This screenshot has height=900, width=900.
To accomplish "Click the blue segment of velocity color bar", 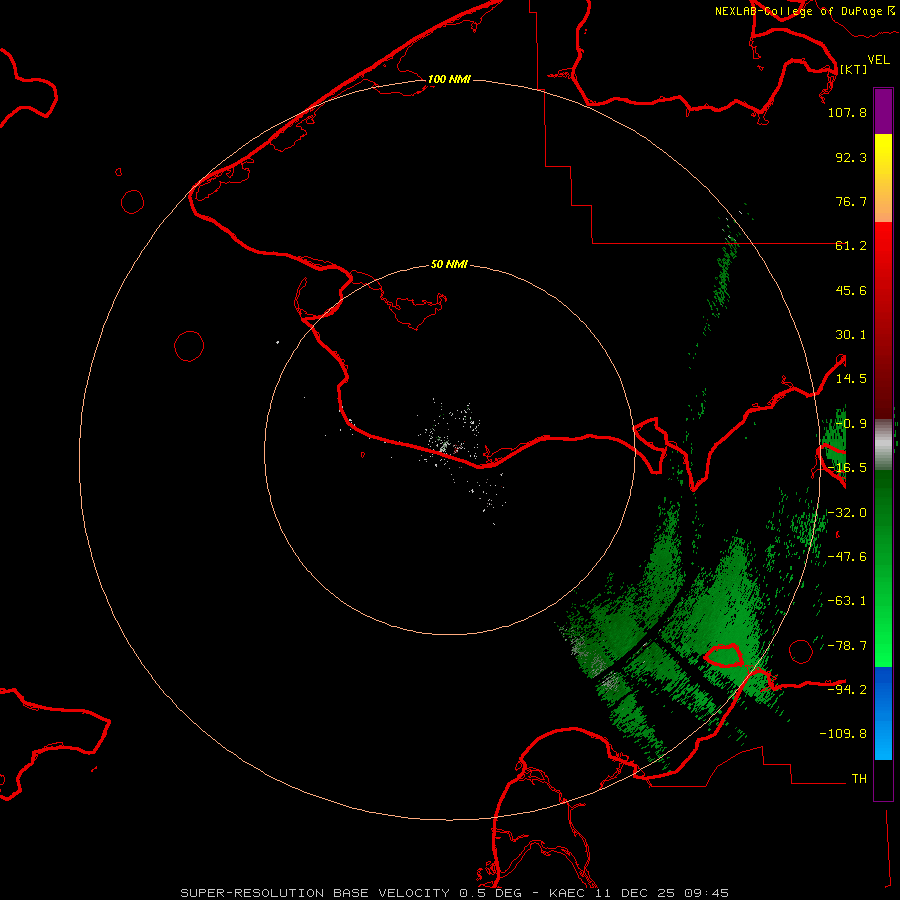I will pyautogui.click(x=883, y=713).
